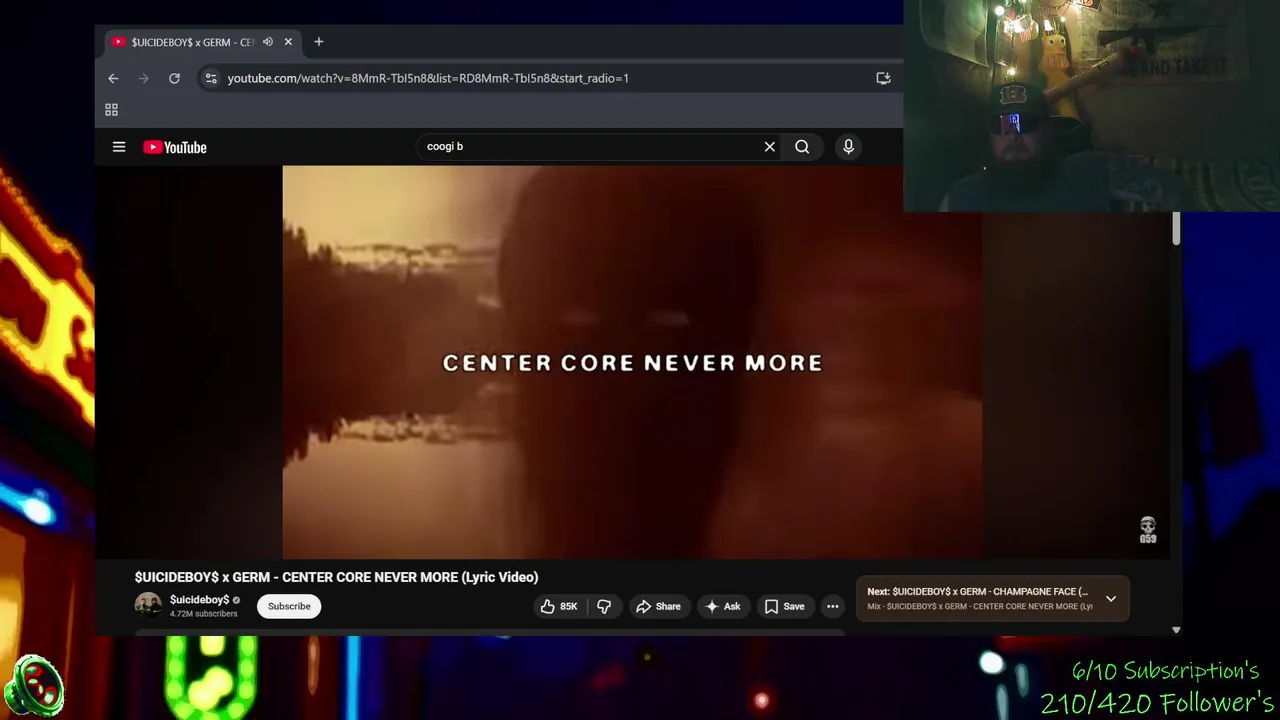Viewport: 1280px width, 720px height.
Task: Subscribe to the $uicideboy$ channel
Action: 289,606
